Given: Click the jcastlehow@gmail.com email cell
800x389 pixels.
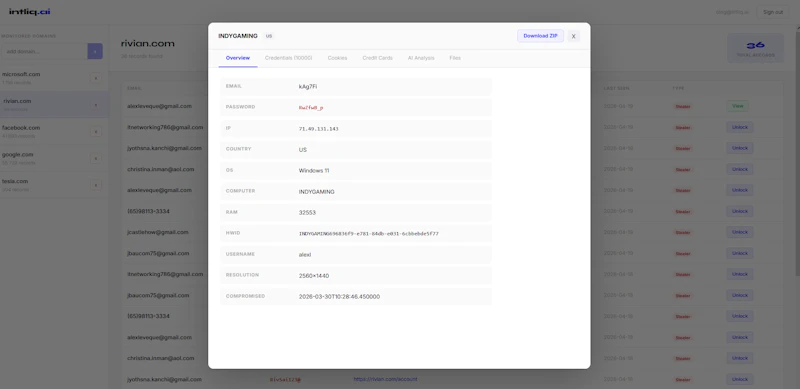Looking at the screenshot, I should pyautogui.click(x=158, y=232).
